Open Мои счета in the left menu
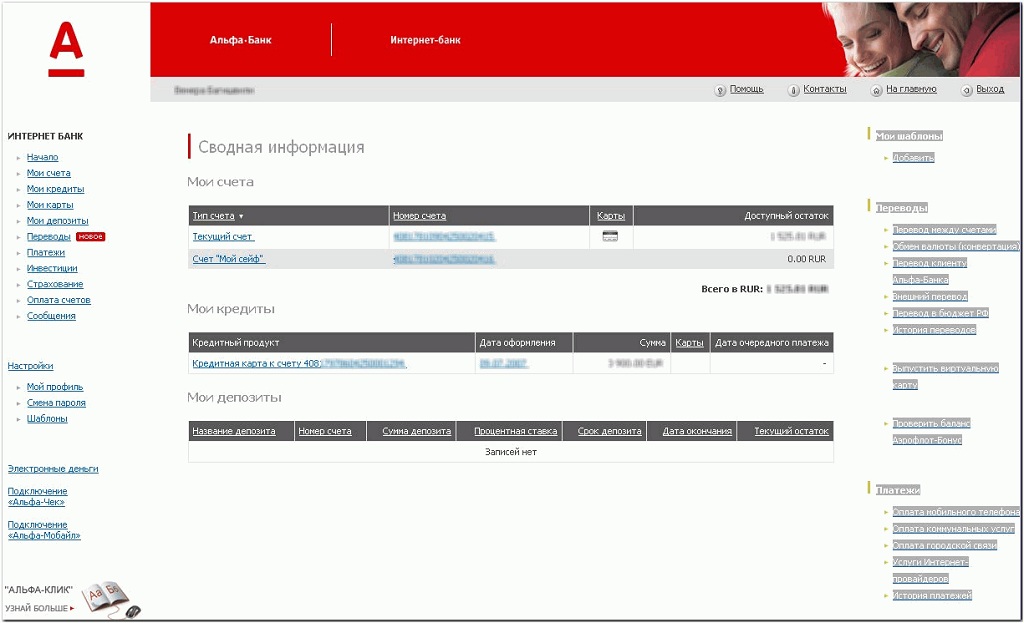This screenshot has width=1024, height=623. click(x=48, y=173)
